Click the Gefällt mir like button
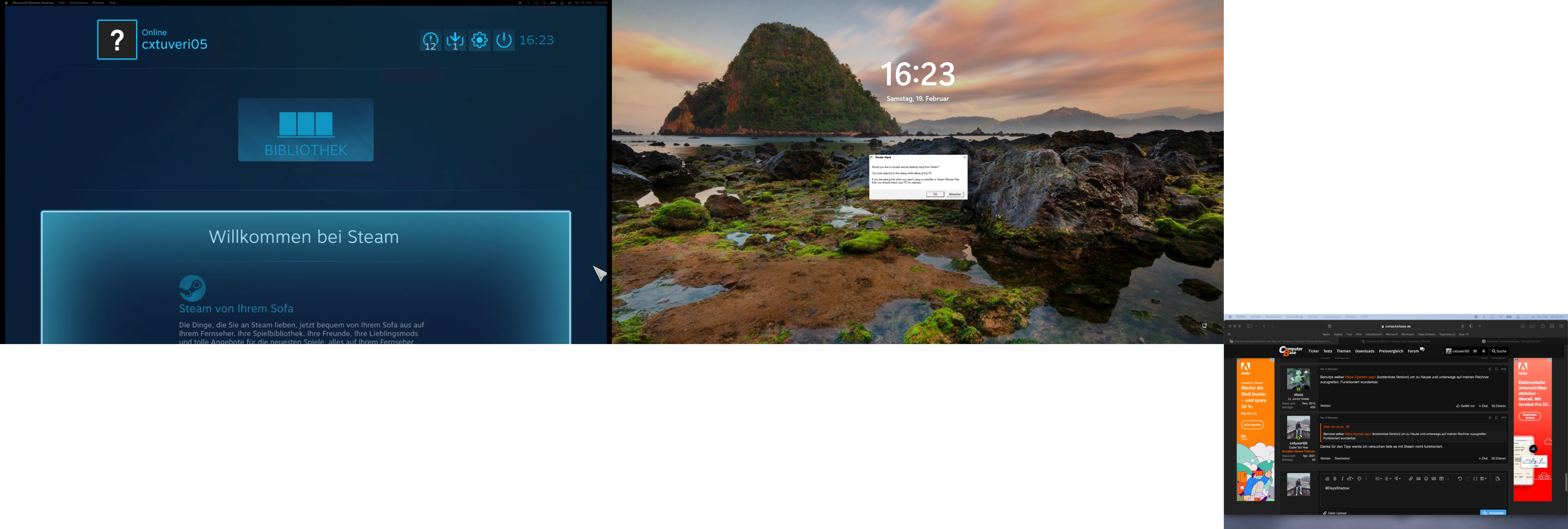1568x529 pixels. [x=1466, y=406]
